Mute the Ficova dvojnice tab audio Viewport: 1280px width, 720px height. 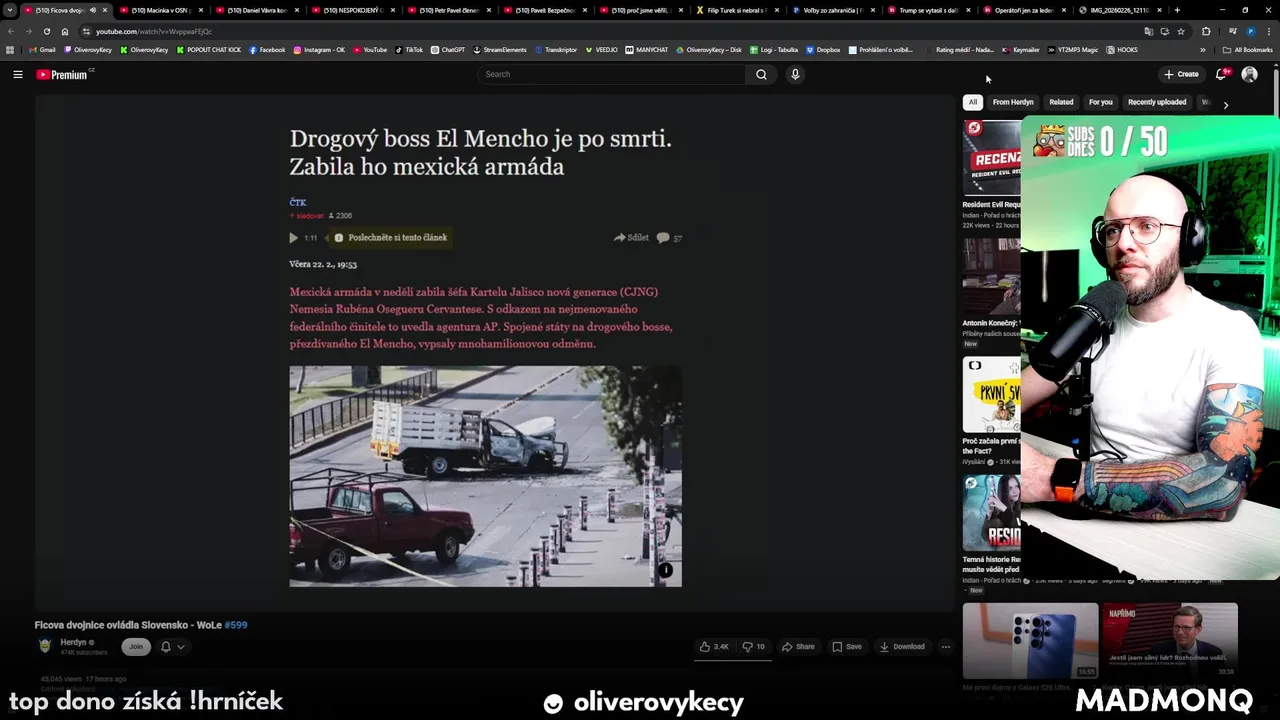tap(93, 10)
